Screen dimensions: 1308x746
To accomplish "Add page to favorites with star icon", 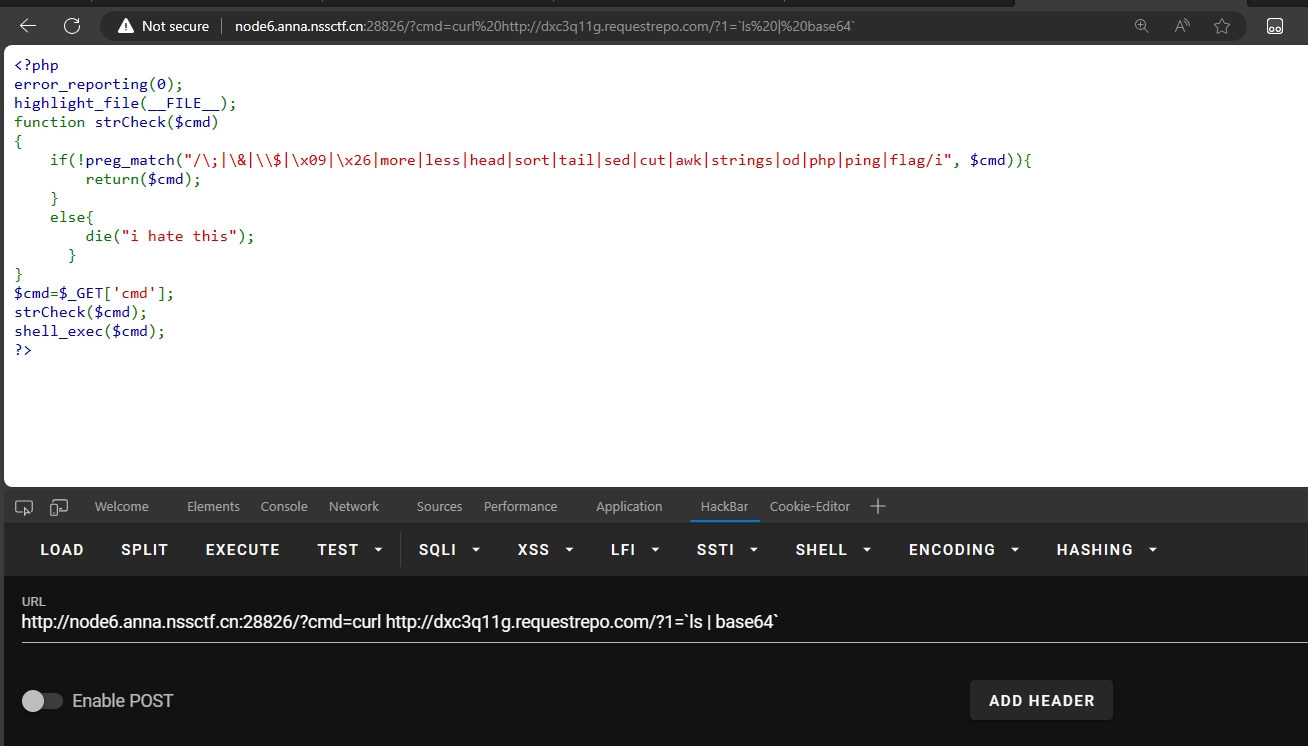I will click(1222, 26).
